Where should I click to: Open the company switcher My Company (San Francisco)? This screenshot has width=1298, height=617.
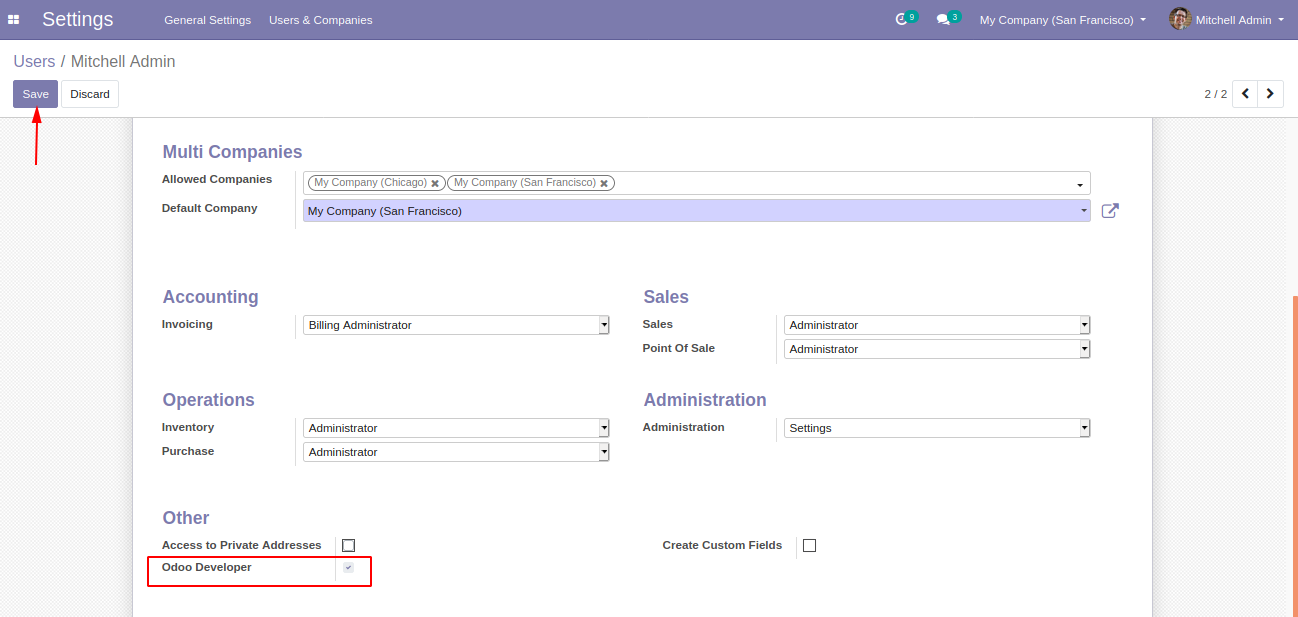[1062, 20]
